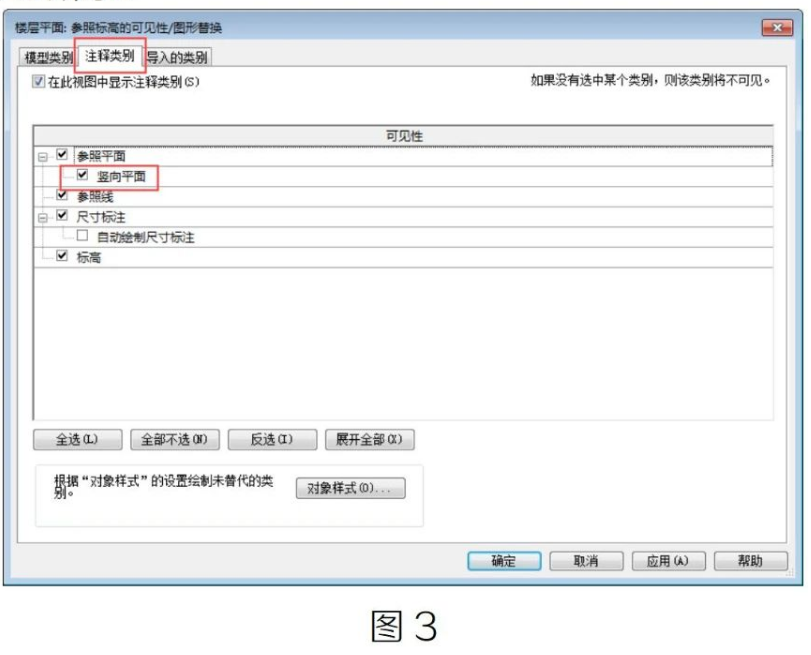The width and height of the screenshot is (811, 655).
Task: Toggle 在此视图中显示注释类别 checkbox
Action: 38,81
